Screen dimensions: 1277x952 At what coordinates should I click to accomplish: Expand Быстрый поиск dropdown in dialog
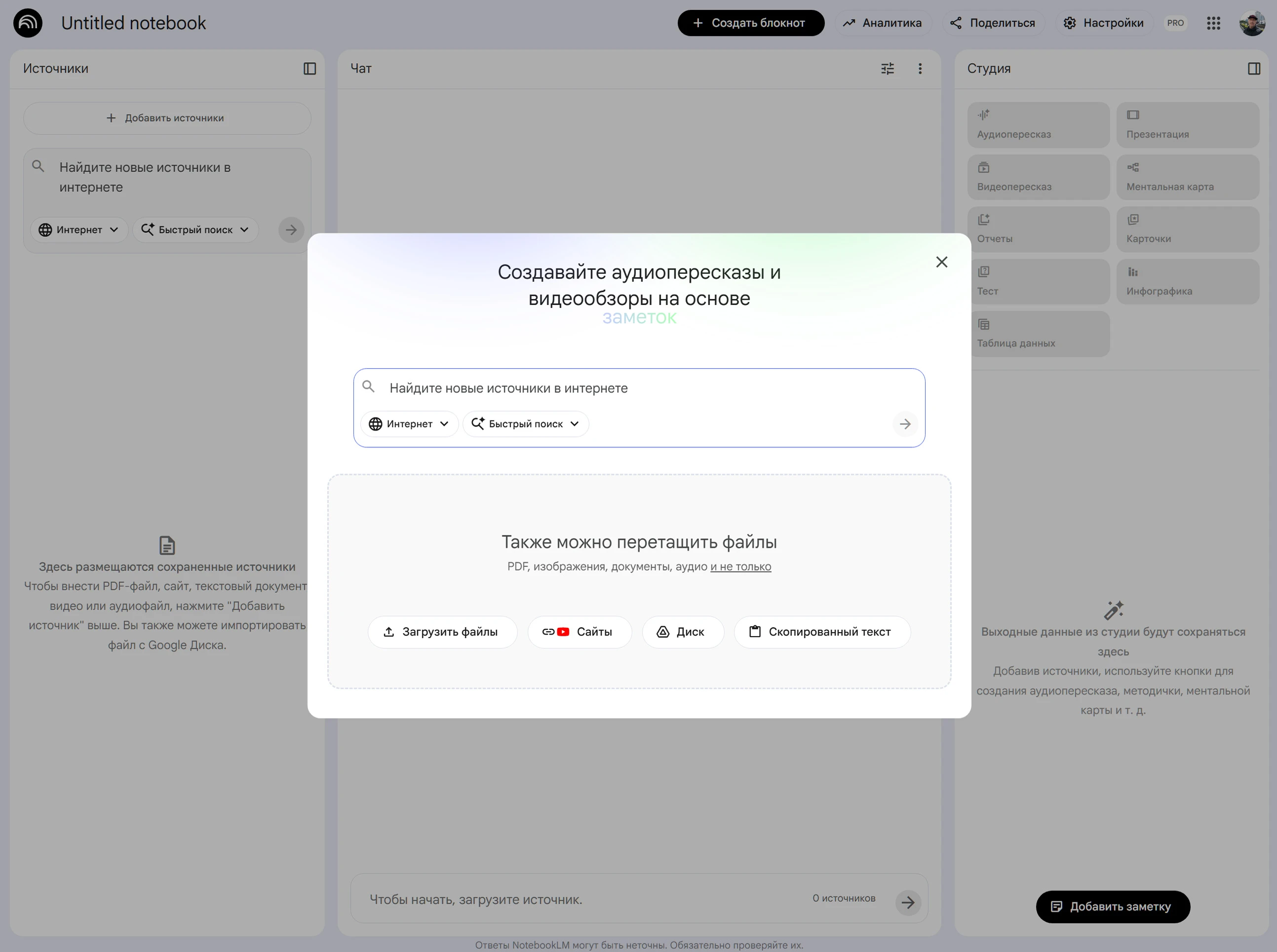pos(526,424)
